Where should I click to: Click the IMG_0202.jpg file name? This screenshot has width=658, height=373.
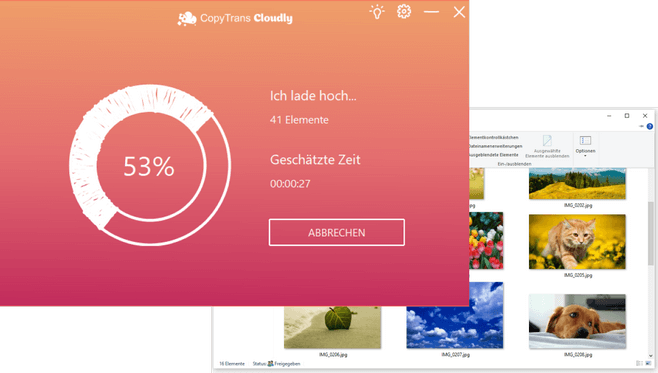coord(578,206)
